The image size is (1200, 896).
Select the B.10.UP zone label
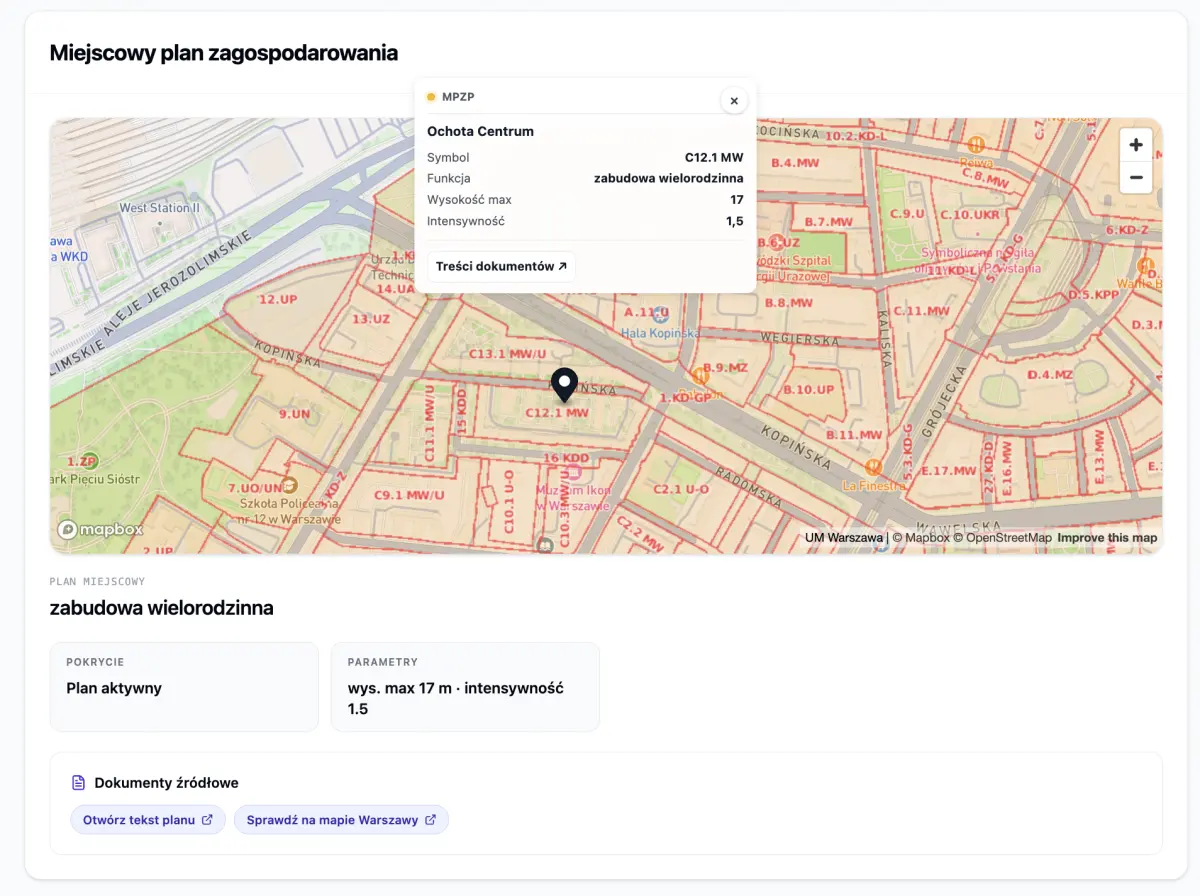tap(808, 389)
